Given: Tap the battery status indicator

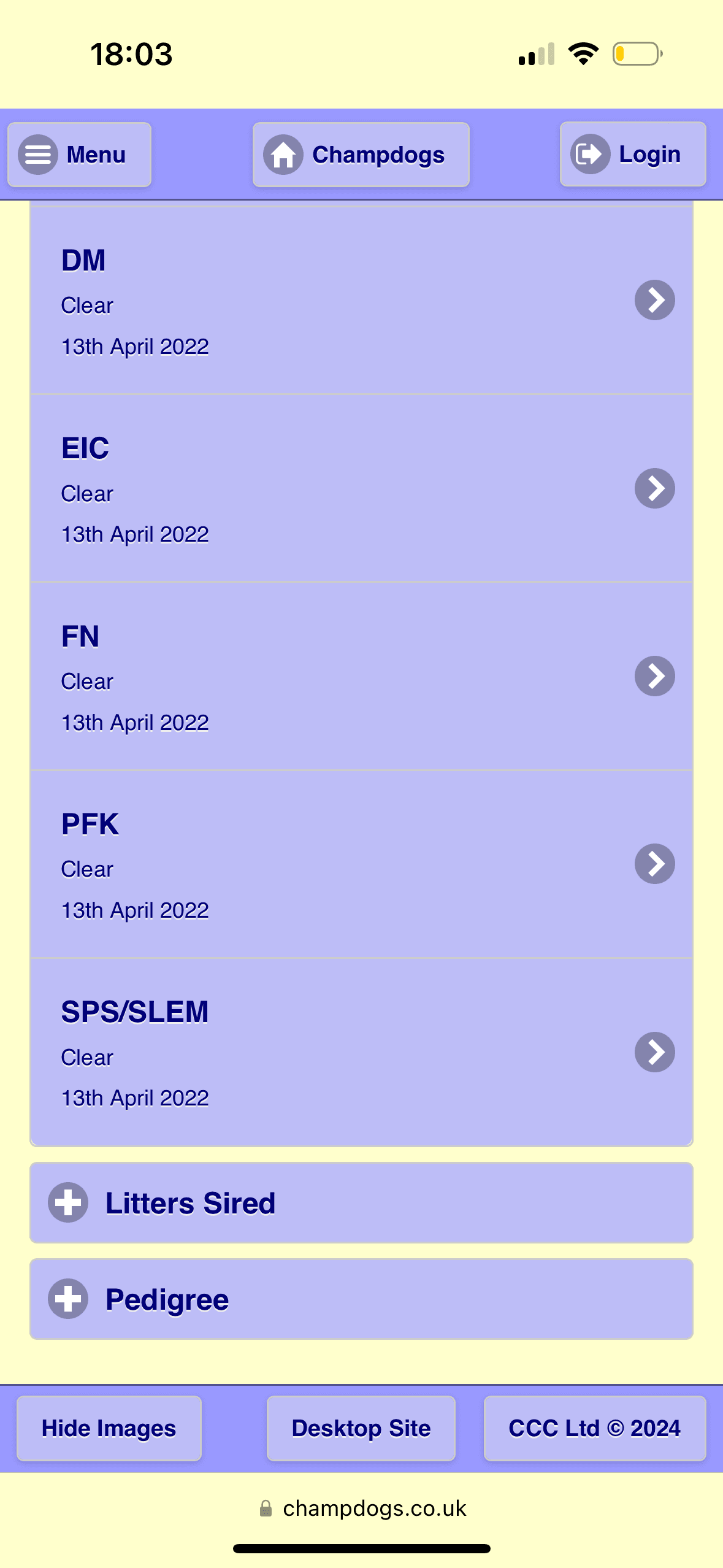Looking at the screenshot, I should 638,54.
